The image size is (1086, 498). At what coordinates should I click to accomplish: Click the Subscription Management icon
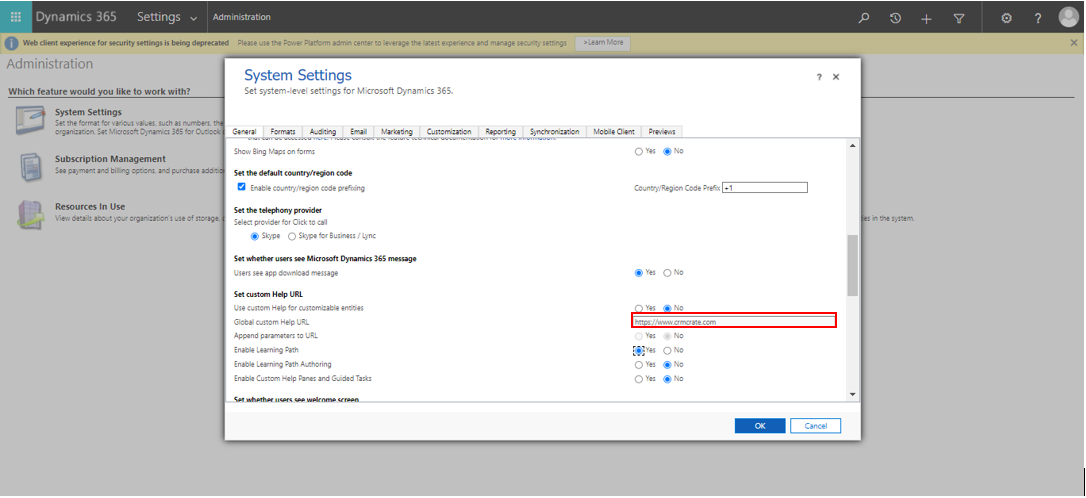click(x=30, y=166)
